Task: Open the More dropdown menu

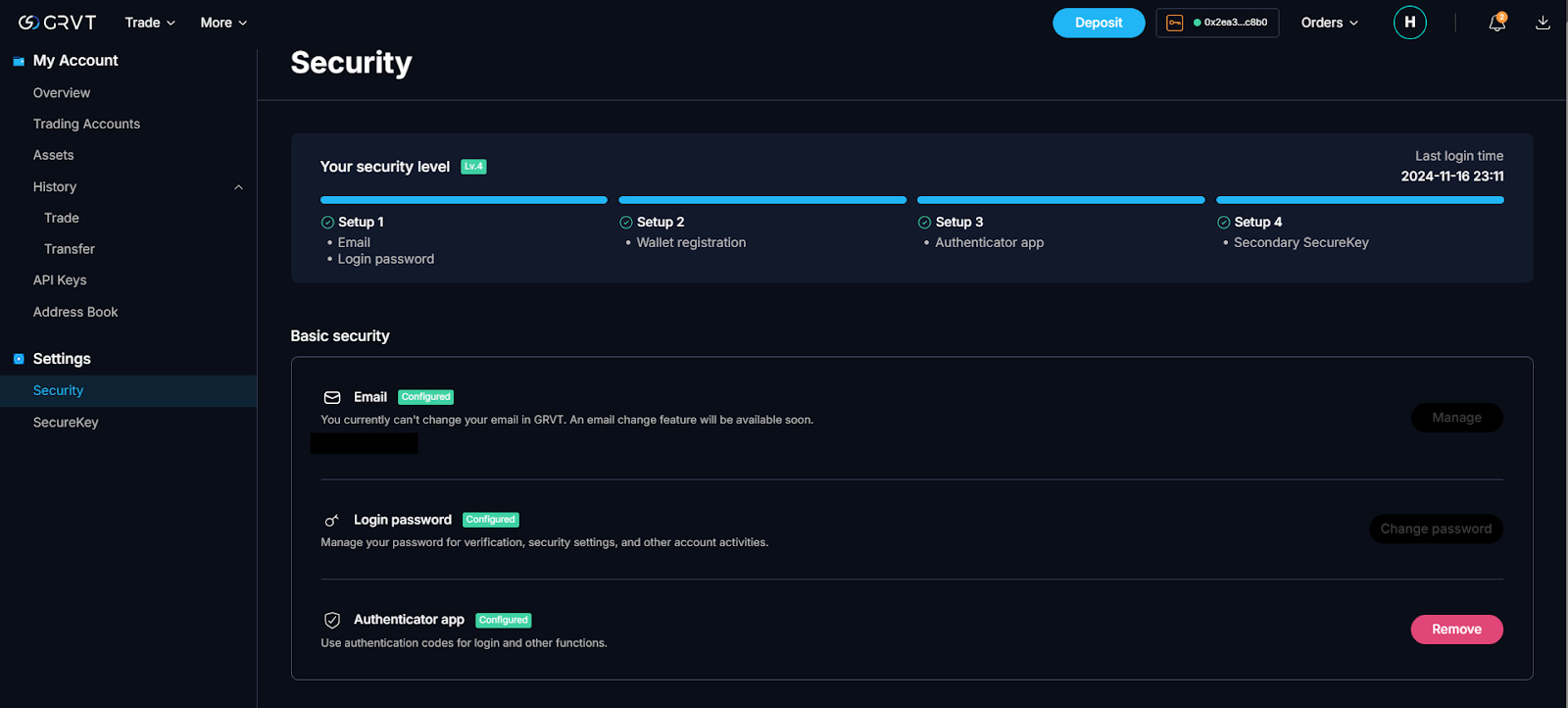Action: [x=223, y=23]
